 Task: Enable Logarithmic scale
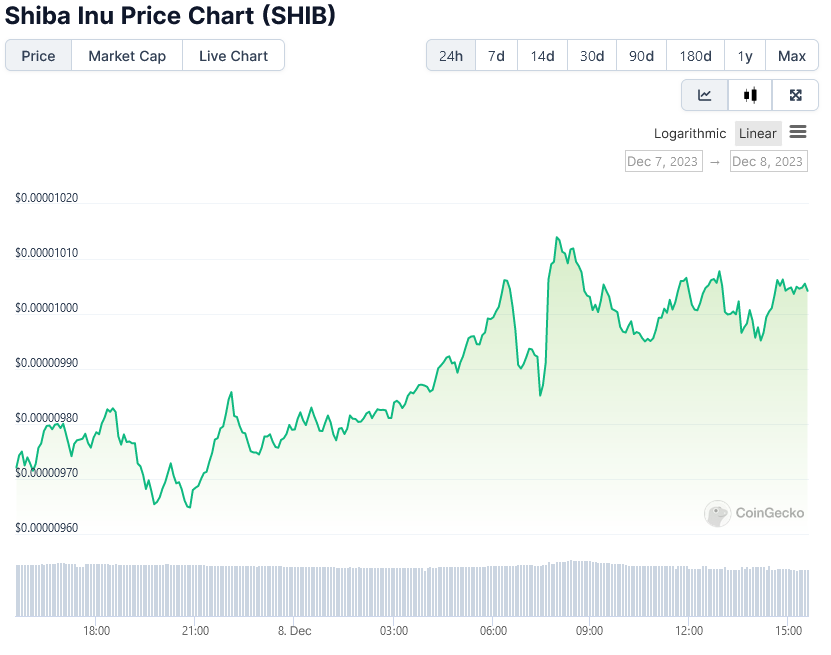click(689, 134)
